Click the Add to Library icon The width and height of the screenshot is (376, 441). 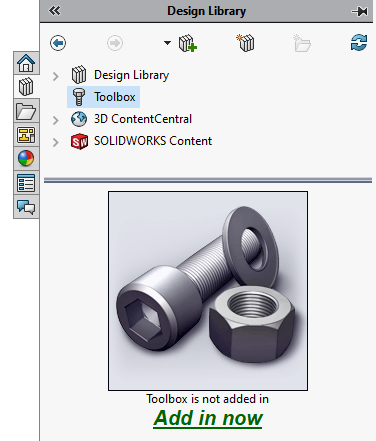[188, 43]
